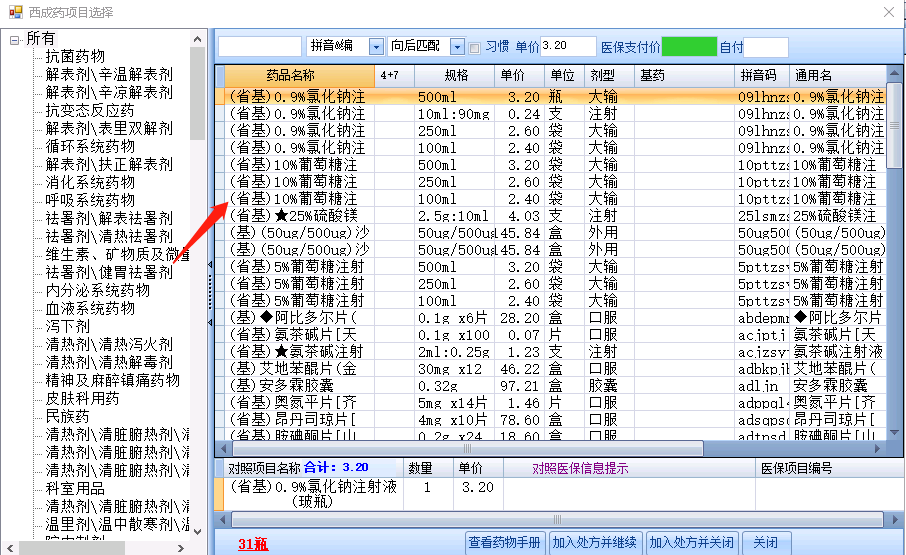Screen dimensions: 906x555
Task: Select the 消化系统药物 category
Action: point(90,182)
